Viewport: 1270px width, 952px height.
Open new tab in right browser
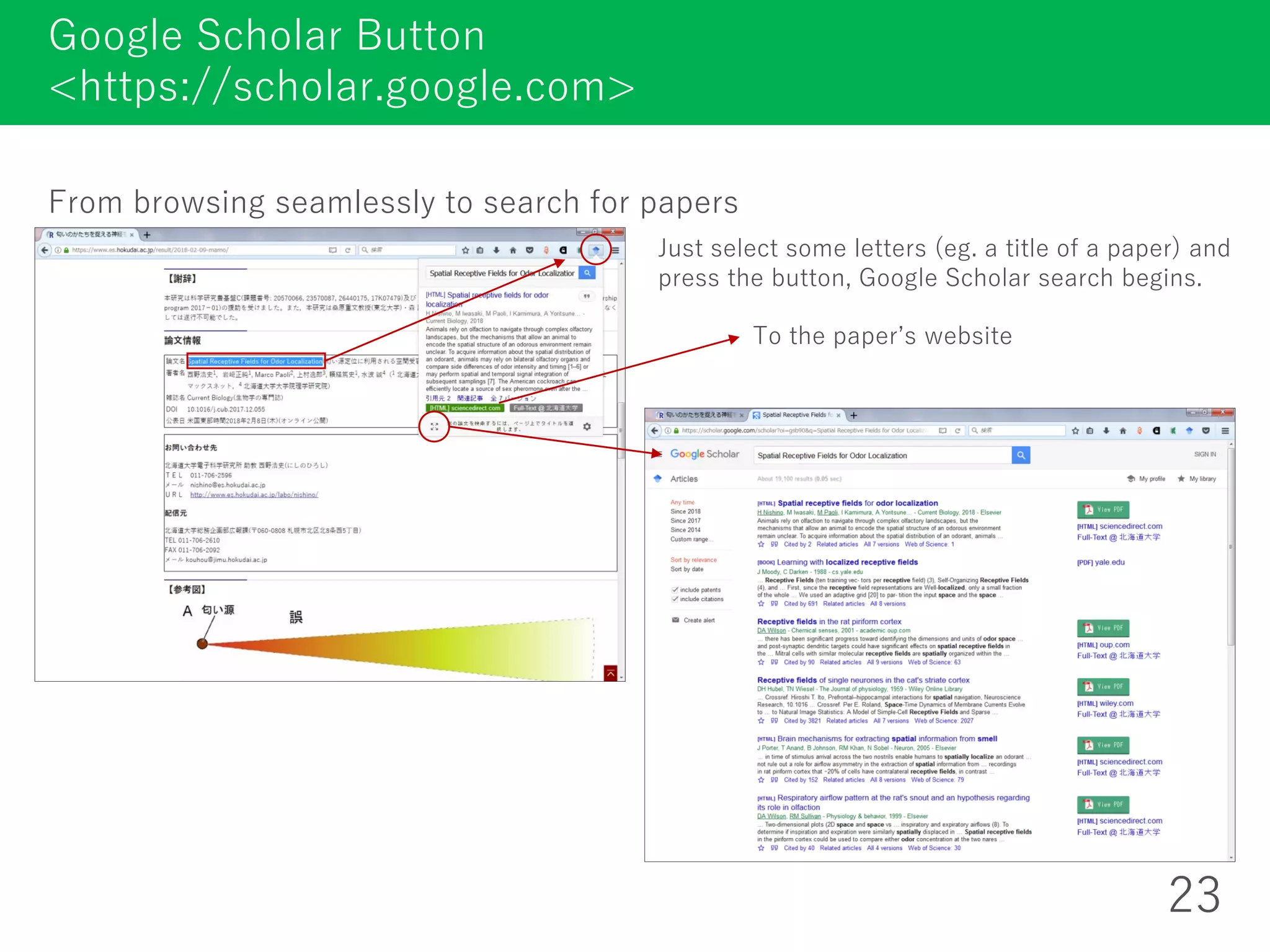point(853,415)
